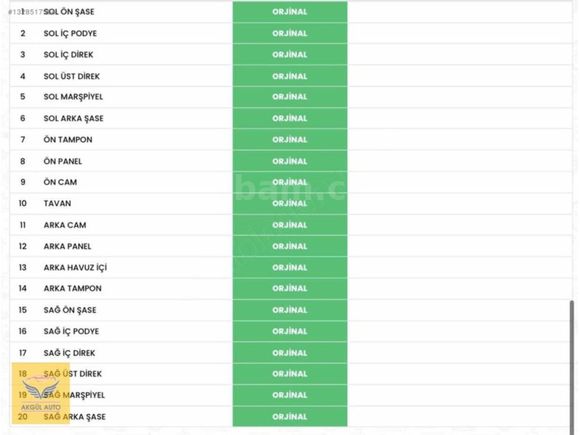Select the SAĞ ÖN ŞASE row
Screen dimensions: 580x435
291,310
